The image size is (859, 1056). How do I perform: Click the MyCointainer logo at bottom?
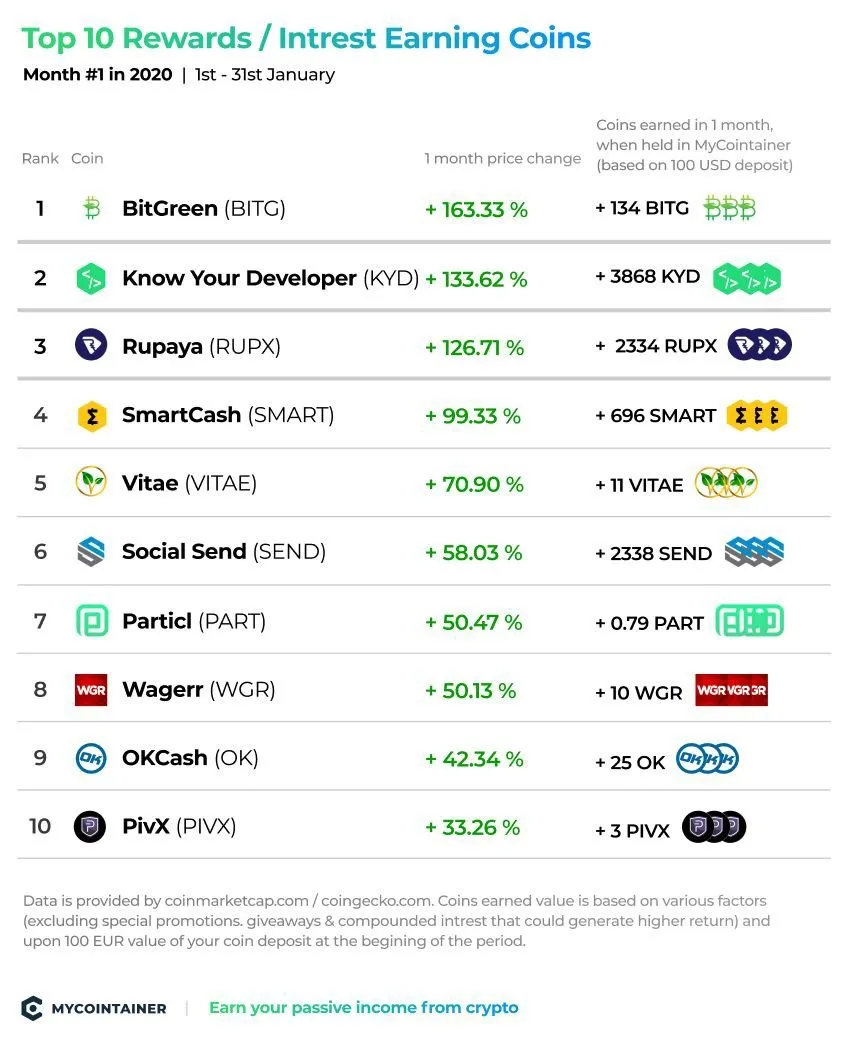click(94, 1008)
